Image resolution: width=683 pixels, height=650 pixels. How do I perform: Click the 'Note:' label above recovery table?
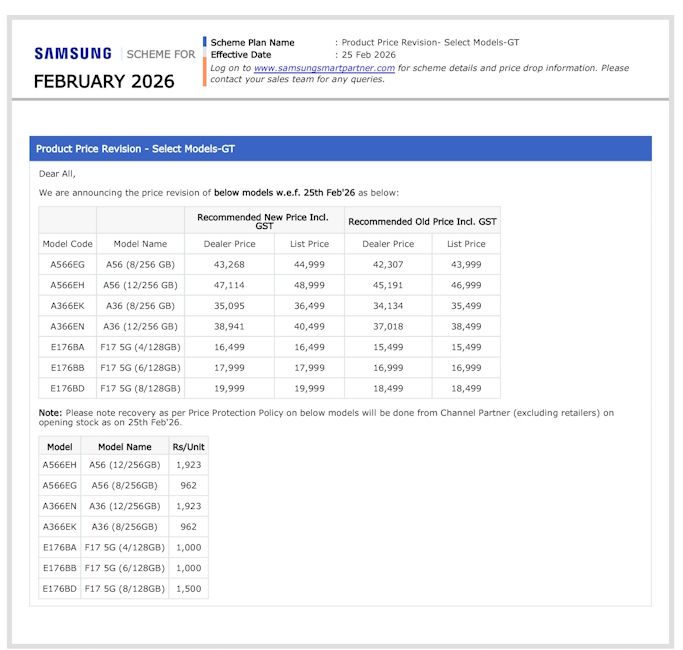pos(51,413)
